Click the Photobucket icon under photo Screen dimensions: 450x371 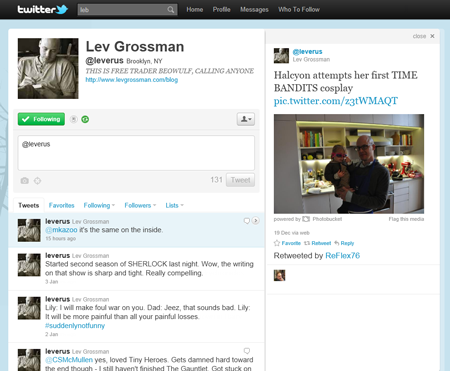[306, 219]
